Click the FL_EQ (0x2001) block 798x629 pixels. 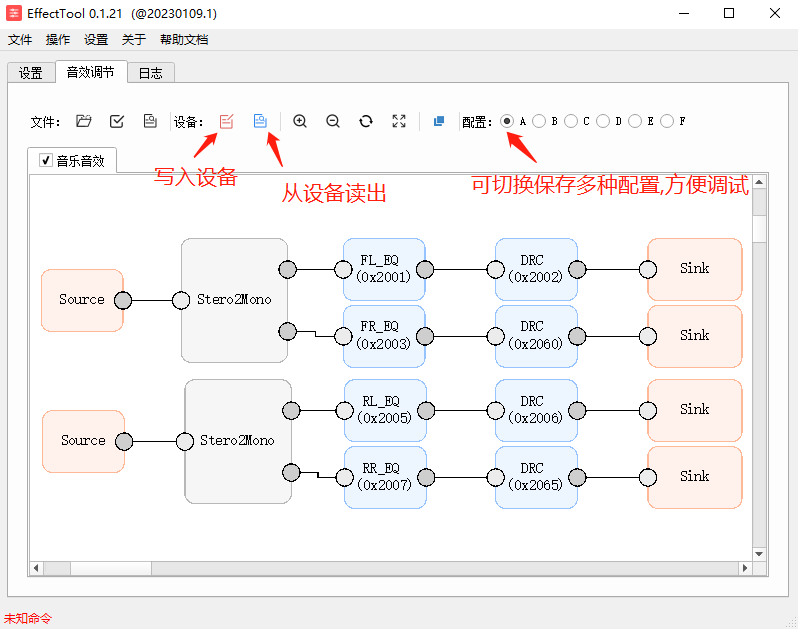(x=384, y=269)
